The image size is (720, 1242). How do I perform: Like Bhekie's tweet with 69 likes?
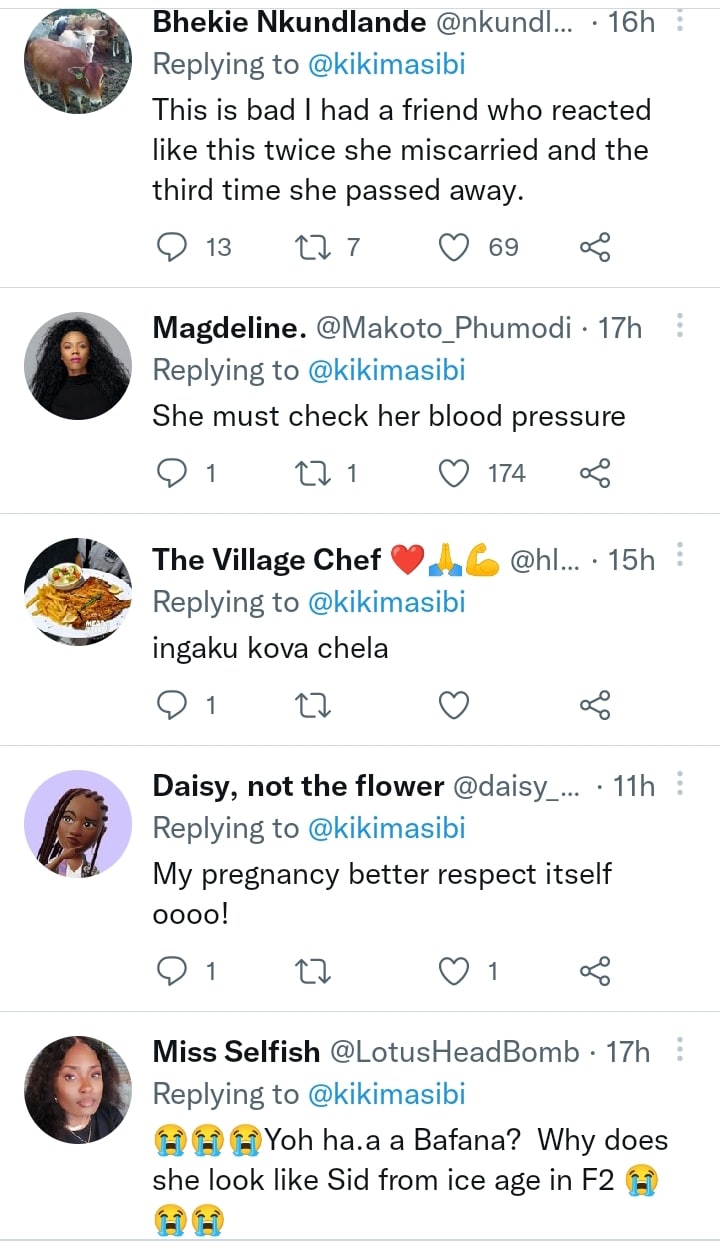pyautogui.click(x=455, y=246)
